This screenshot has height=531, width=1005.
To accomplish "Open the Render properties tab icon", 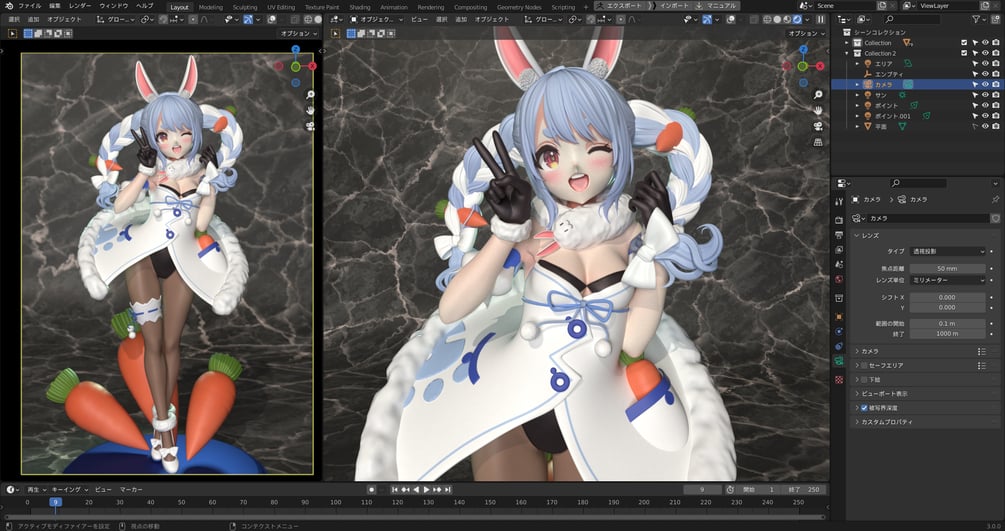I will (839, 220).
